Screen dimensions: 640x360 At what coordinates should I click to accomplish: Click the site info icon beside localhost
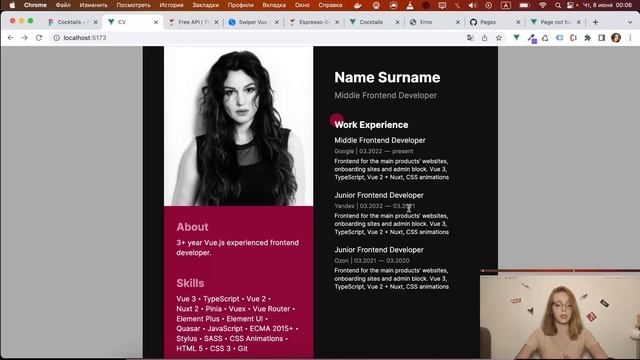coord(57,38)
